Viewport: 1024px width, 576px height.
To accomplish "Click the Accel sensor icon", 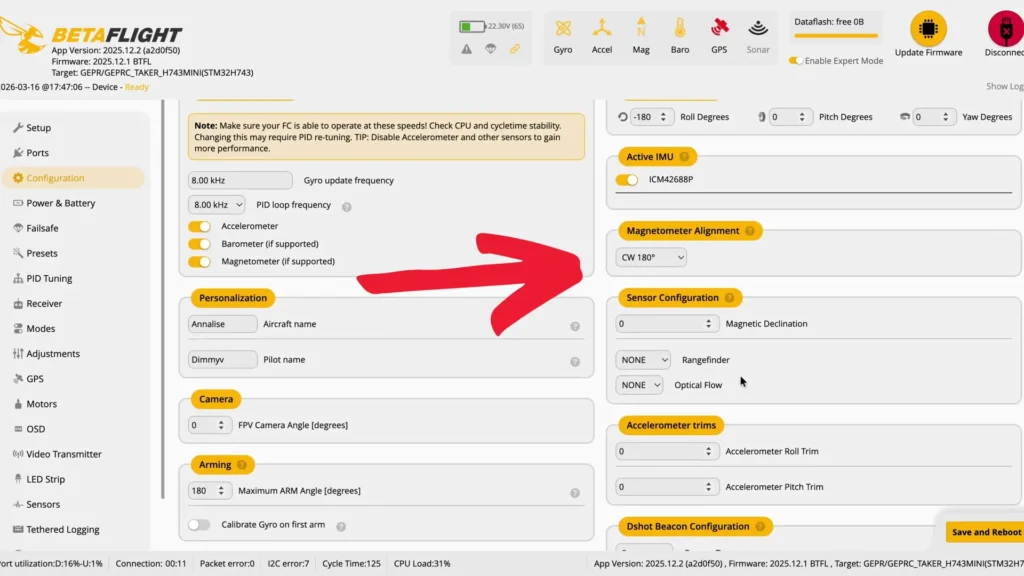I will coord(602,29).
